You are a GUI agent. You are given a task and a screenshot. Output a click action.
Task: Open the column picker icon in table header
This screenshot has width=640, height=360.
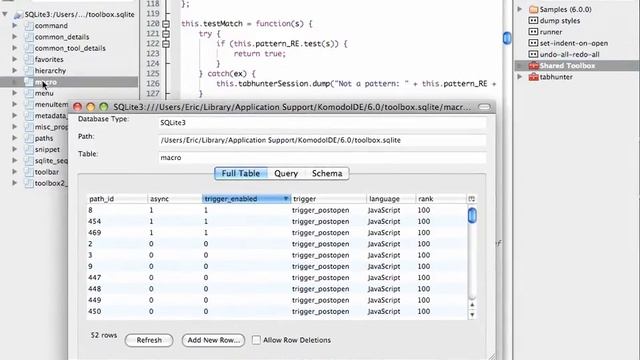point(471,199)
